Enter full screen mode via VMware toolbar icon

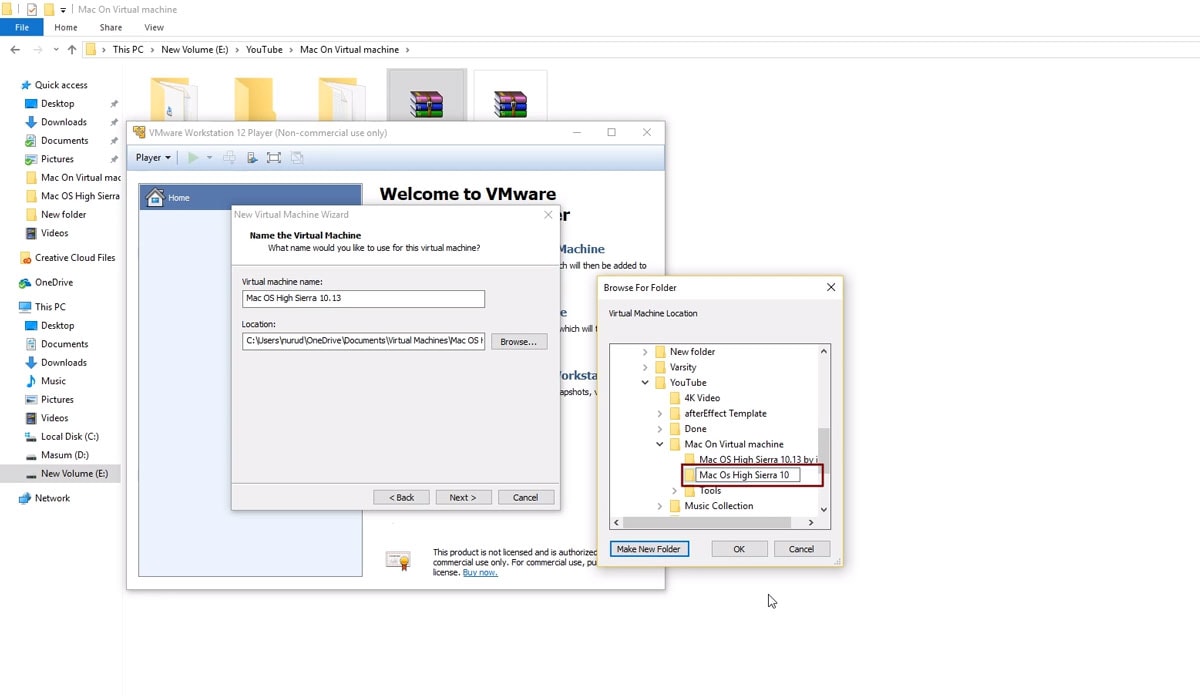tap(274, 158)
